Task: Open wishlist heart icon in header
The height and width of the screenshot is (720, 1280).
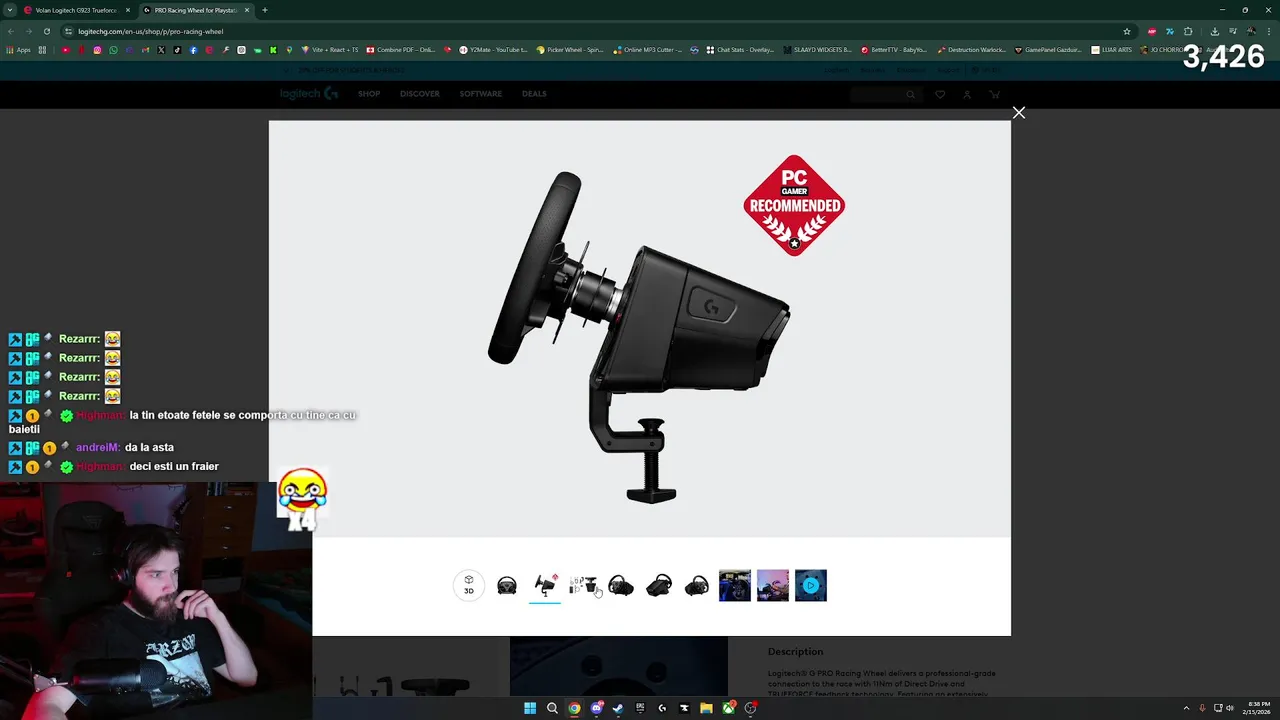Action: point(940,94)
